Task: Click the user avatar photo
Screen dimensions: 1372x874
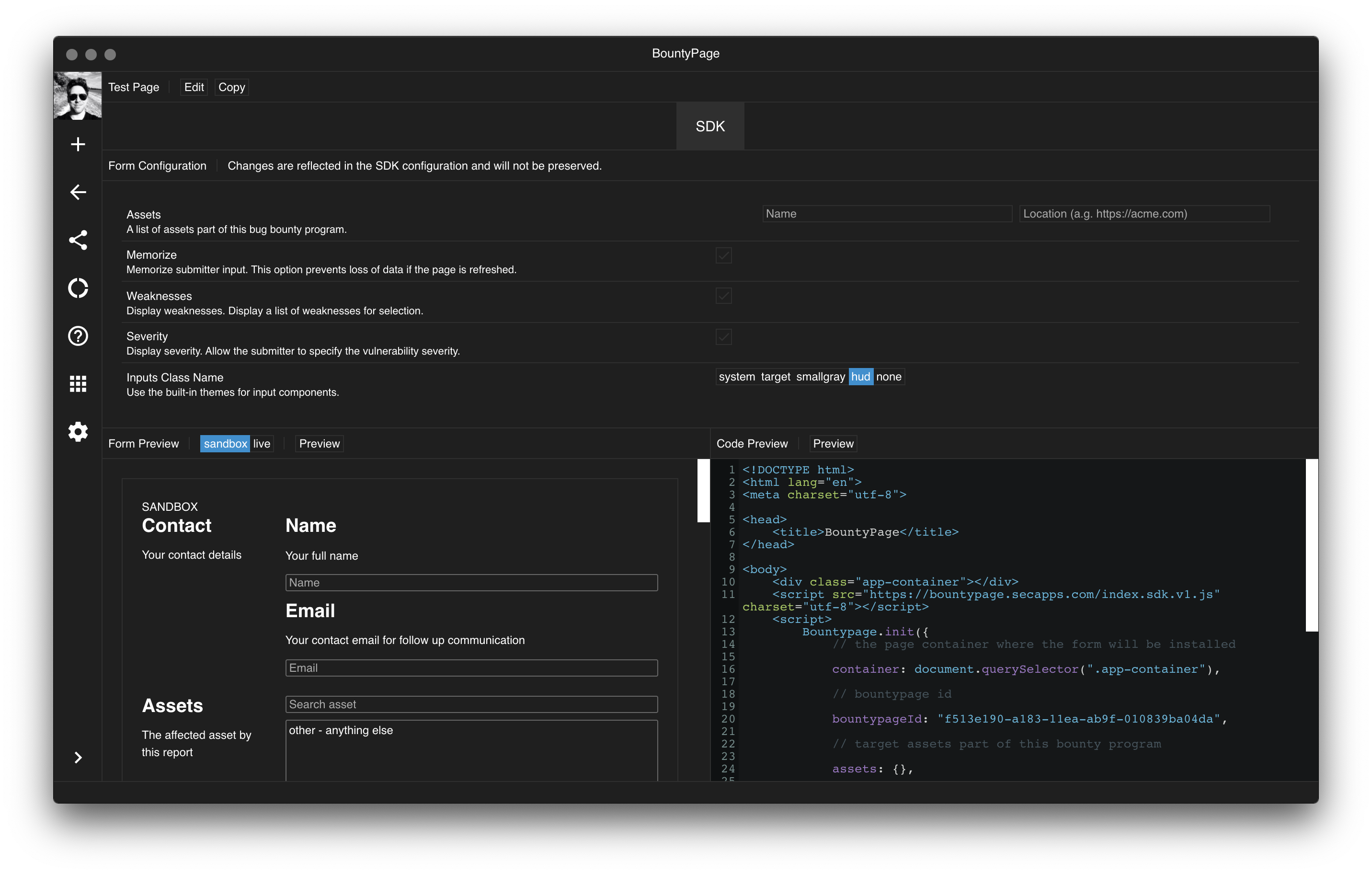Action: click(78, 95)
